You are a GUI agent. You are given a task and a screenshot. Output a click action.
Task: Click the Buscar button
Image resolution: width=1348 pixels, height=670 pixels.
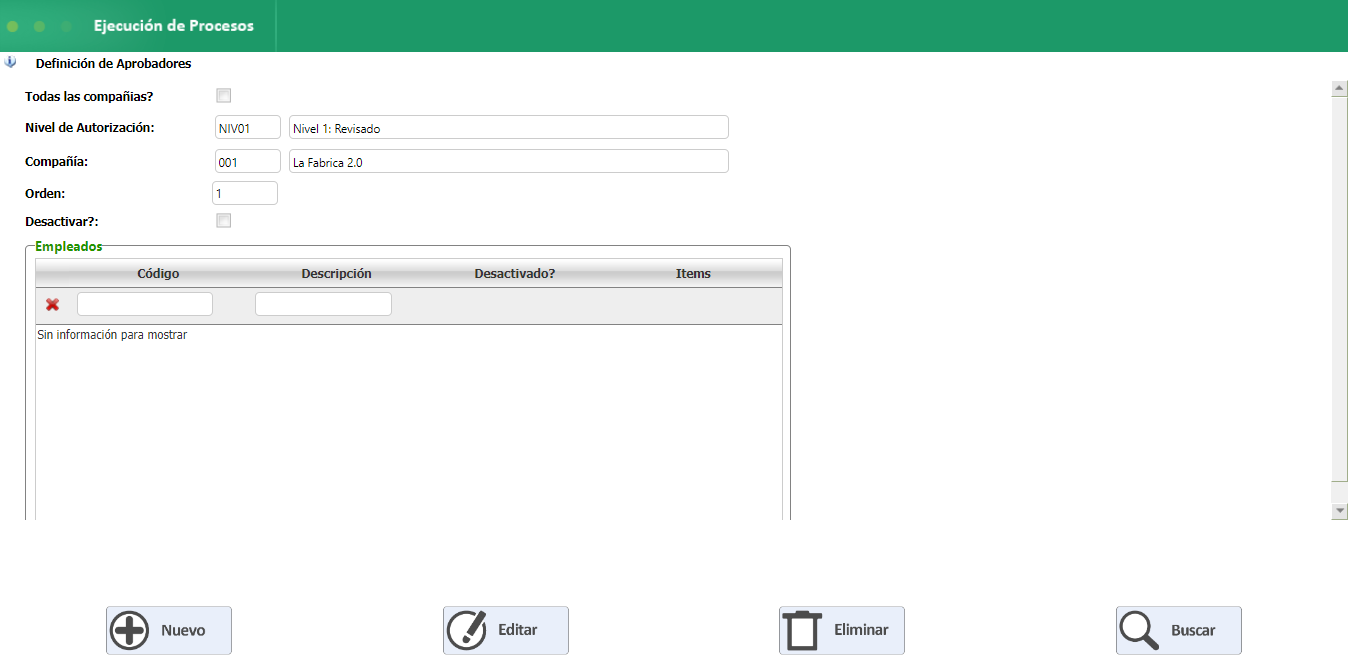click(x=1179, y=630)
